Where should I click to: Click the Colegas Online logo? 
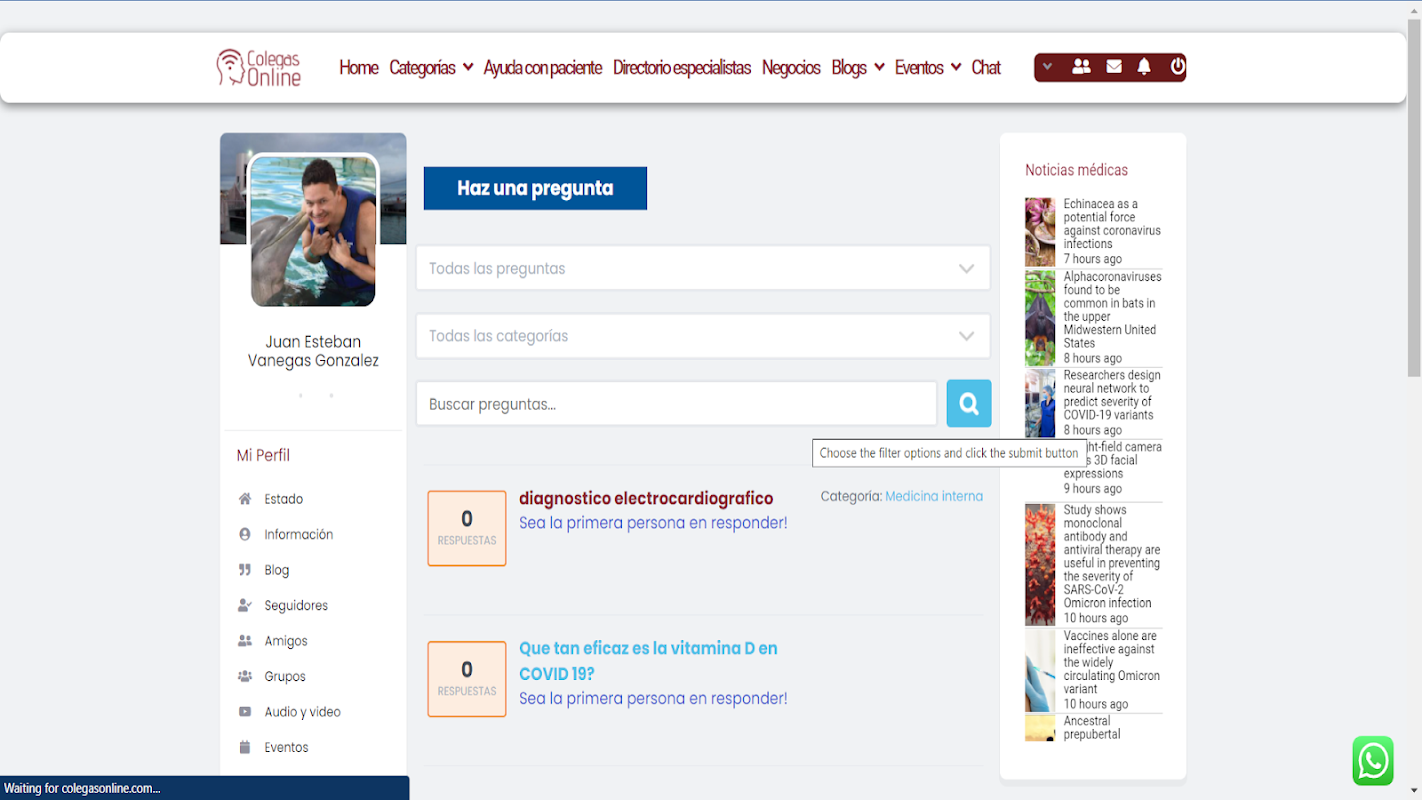[259, 67]
